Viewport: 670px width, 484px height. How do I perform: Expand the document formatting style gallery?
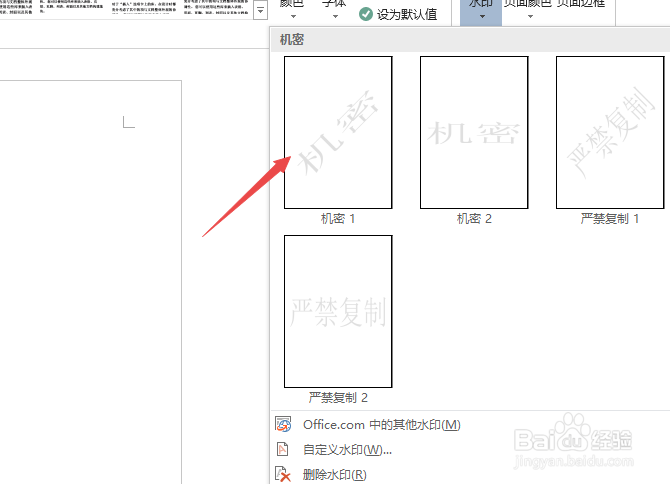coord(260,10)
